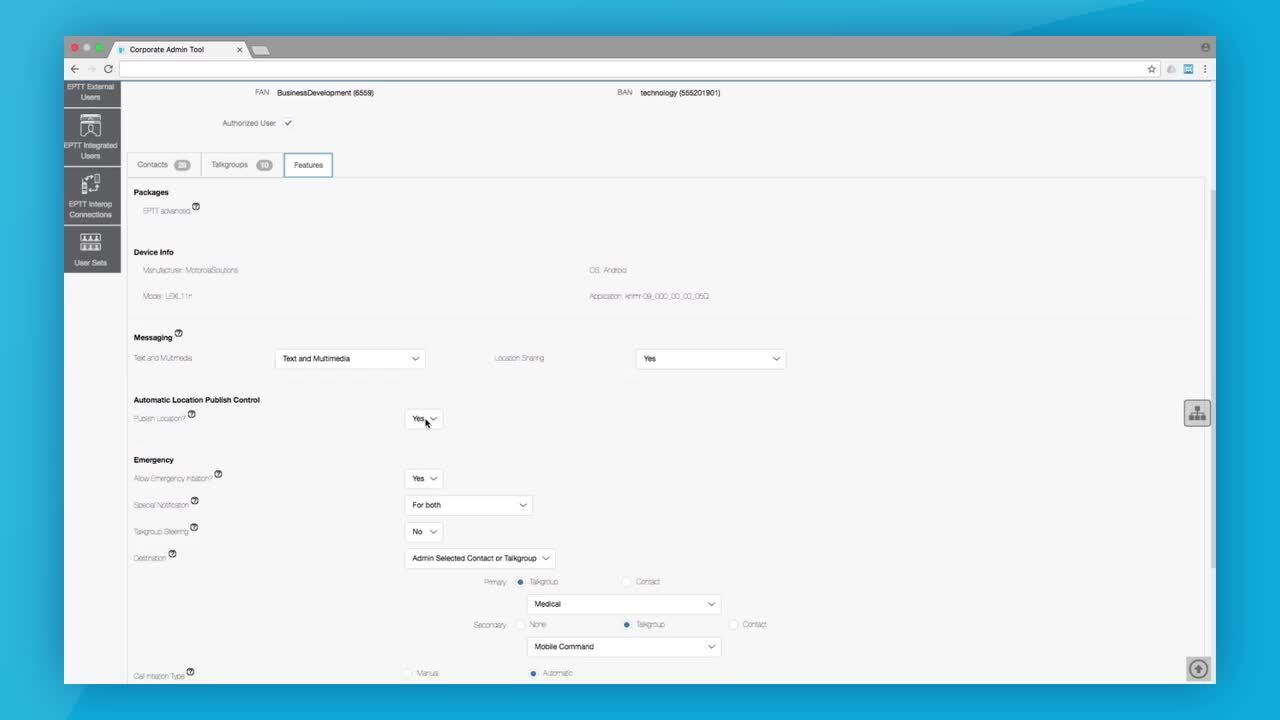Click the hierarchy tree icon on right edge
The height and width of the screenshot is (720, 1280).
1197,413
